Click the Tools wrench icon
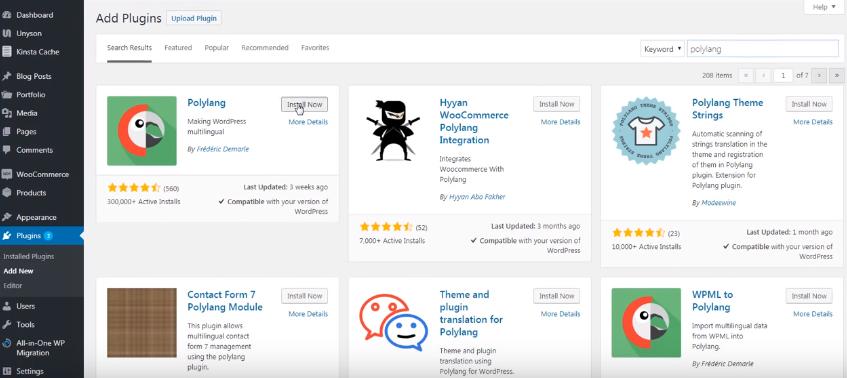 pyautogui.click(x=7, y=325)
